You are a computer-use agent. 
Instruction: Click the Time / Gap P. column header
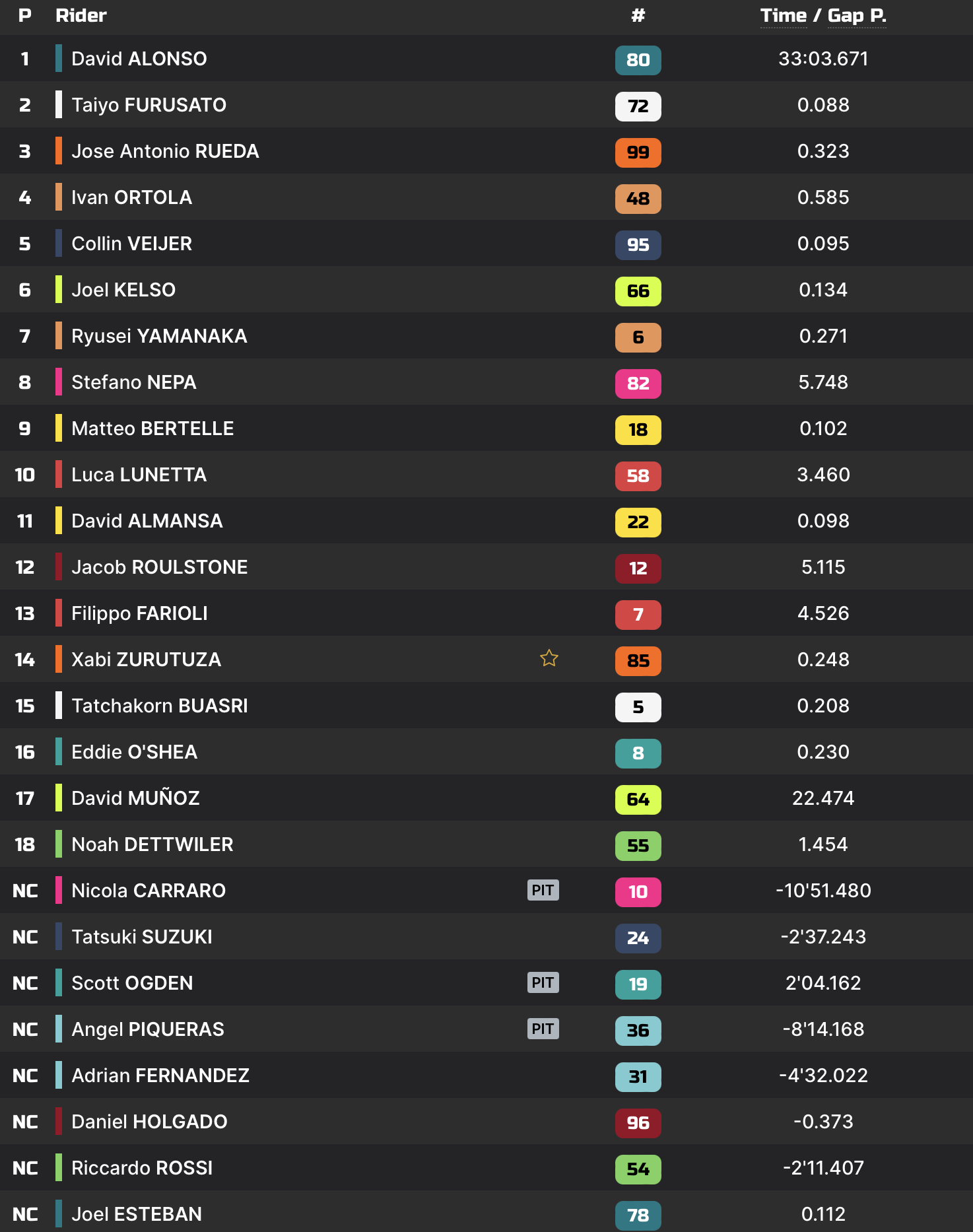[822, 16]
